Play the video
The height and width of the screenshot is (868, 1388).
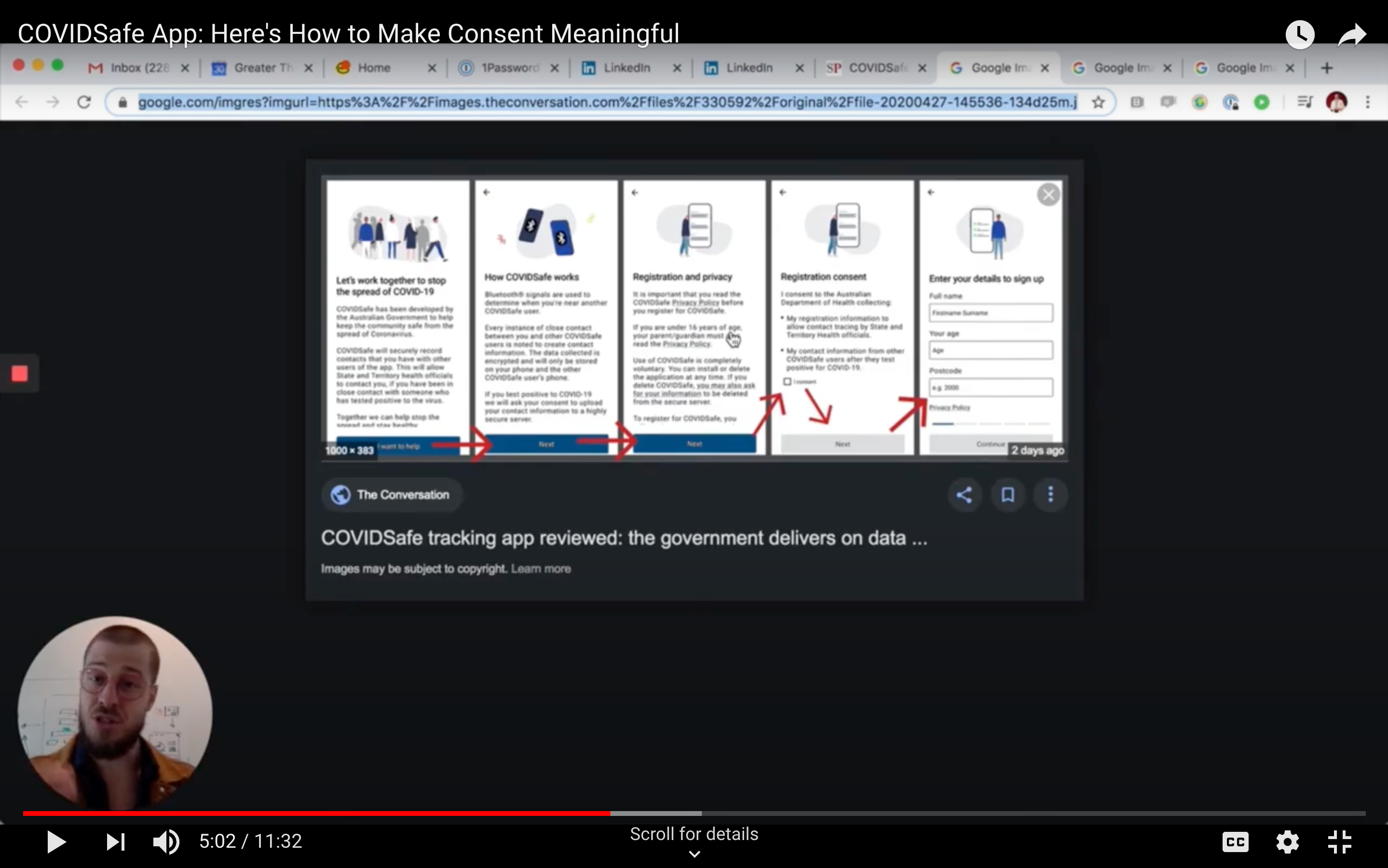pos(55,841)
